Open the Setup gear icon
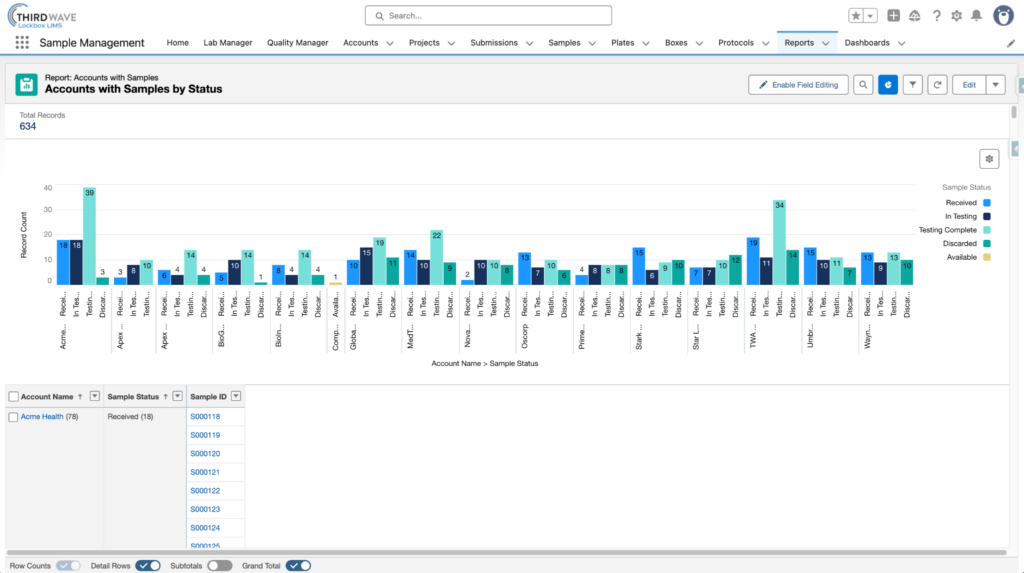 [957, 16]
